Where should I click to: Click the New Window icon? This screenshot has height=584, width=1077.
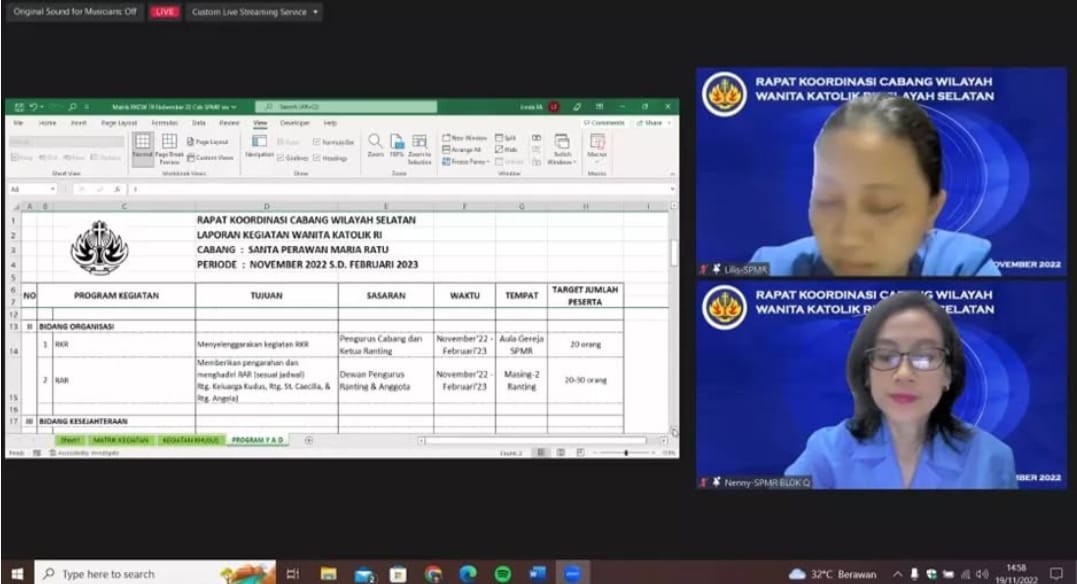pos(465,137)
